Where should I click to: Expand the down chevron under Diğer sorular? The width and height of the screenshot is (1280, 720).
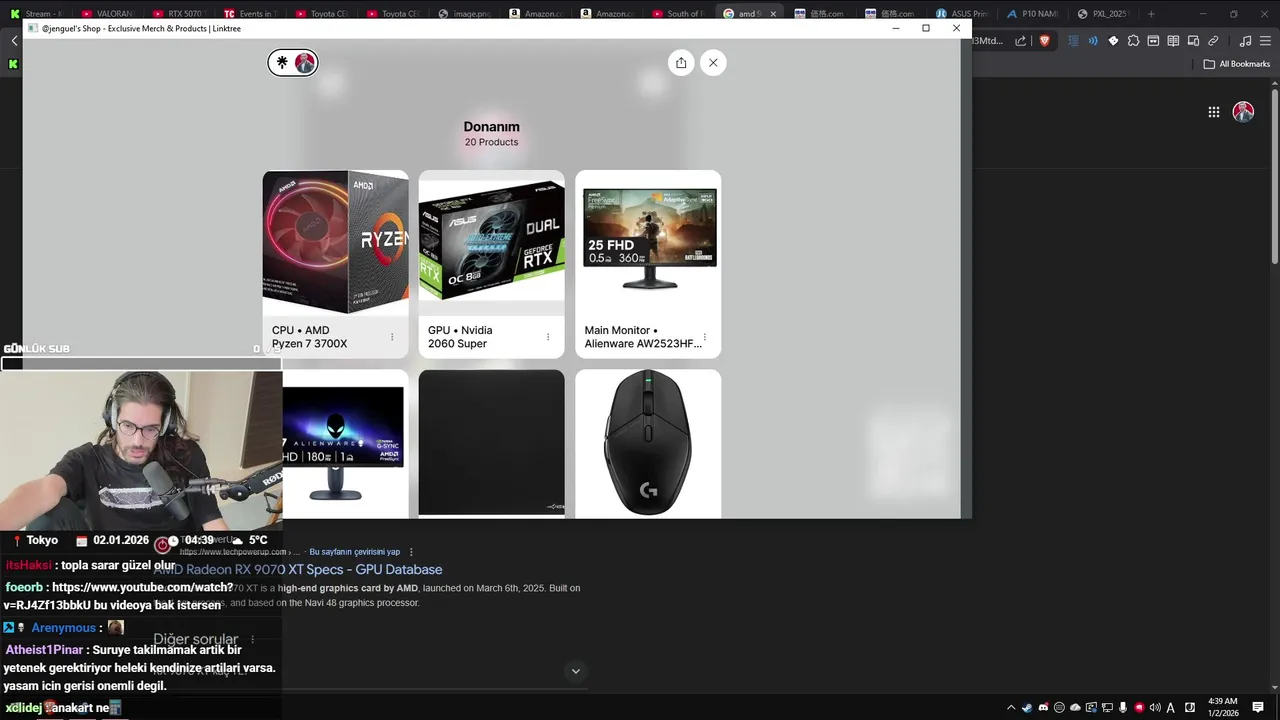[x=575, y=671]
